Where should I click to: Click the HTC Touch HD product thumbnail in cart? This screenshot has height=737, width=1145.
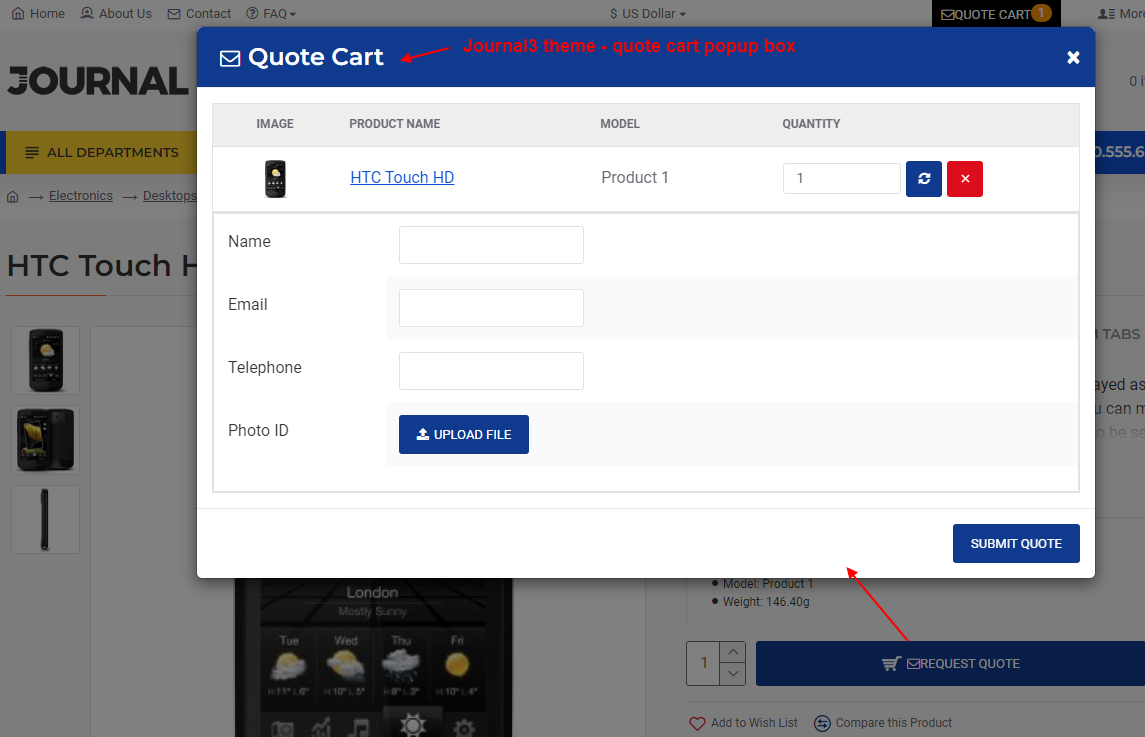pyautogui.click(x=275, y=179)
